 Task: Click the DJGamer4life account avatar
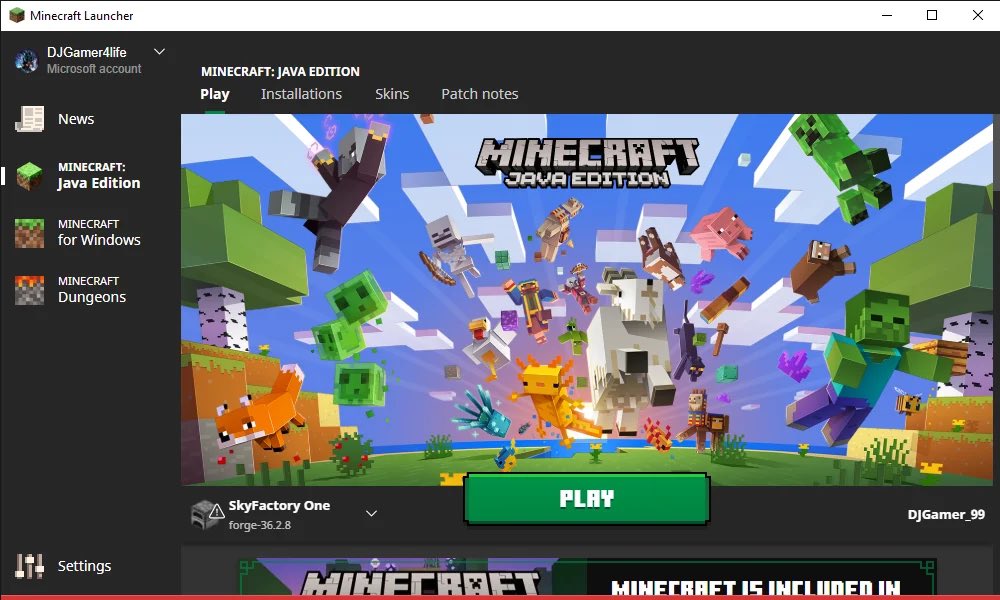27,61
